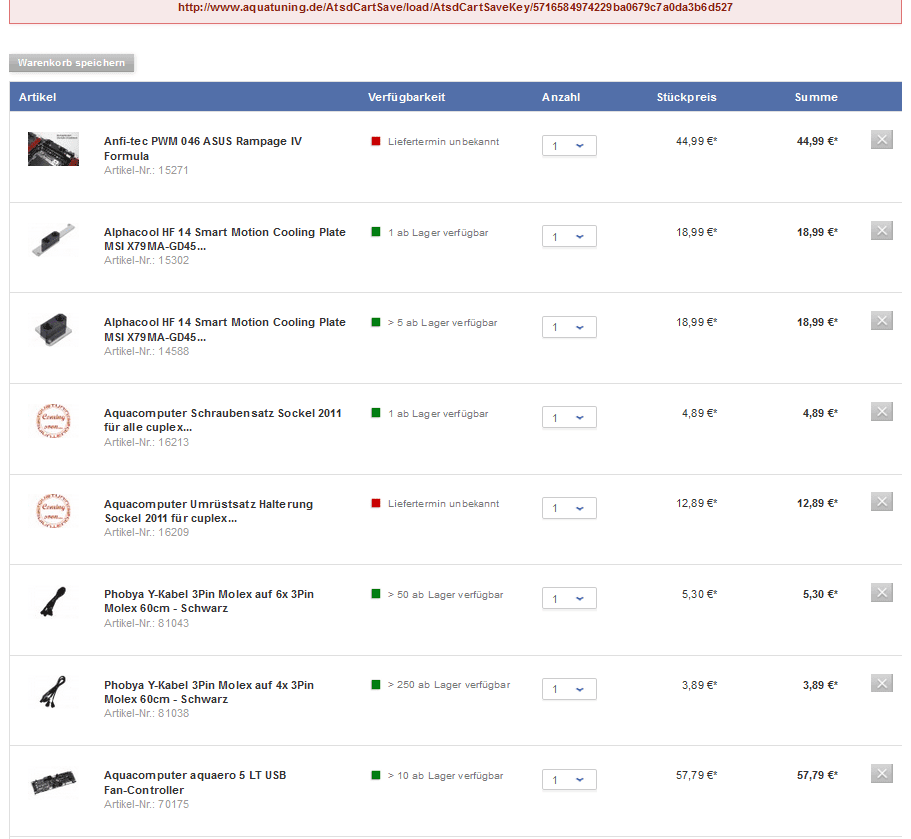Remove article 14588 from cart

(881, 321)
